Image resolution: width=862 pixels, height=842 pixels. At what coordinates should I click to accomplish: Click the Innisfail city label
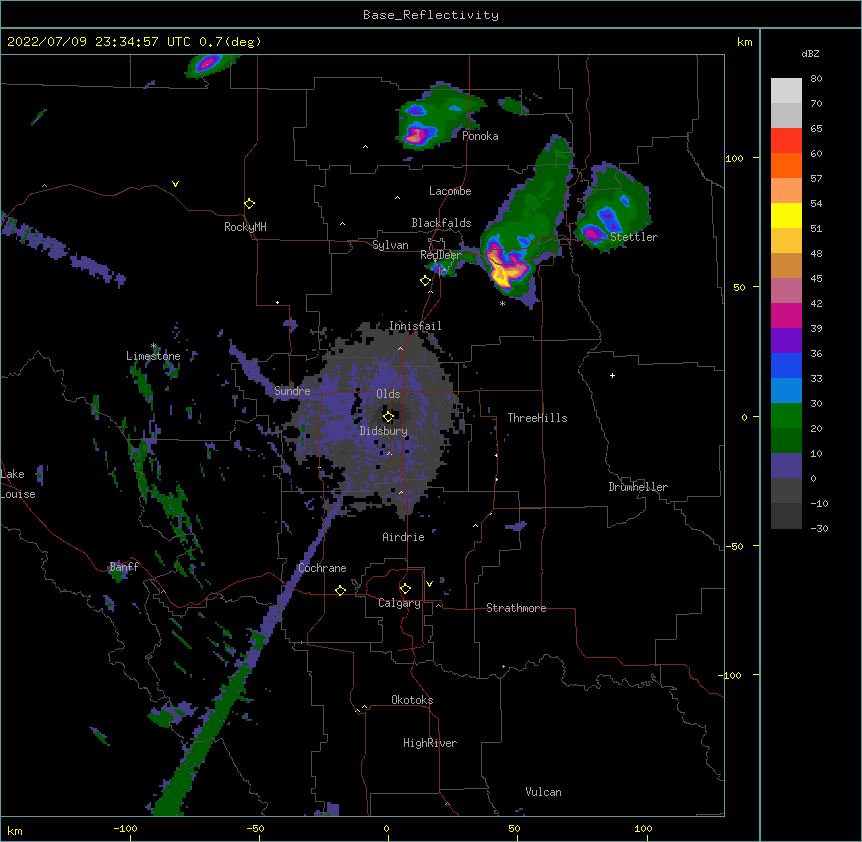click(x=415, y=326)
